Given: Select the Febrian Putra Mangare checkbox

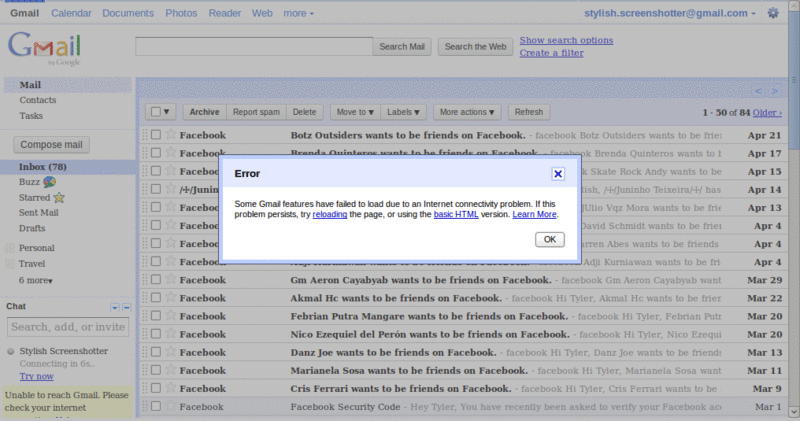Looking at the screenshot, I should tap(156, 316).
